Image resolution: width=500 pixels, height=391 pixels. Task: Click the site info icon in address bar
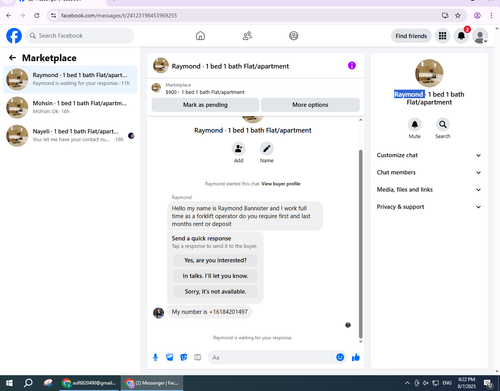pos(54,15)
